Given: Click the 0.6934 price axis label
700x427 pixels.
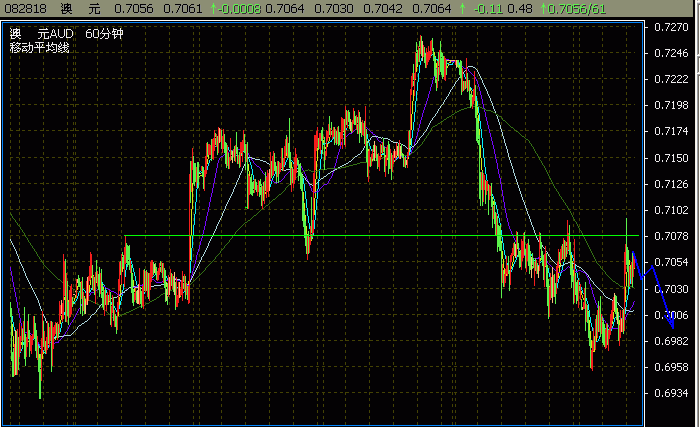Looking at the screenshot, I should click(x=671, y=393).
